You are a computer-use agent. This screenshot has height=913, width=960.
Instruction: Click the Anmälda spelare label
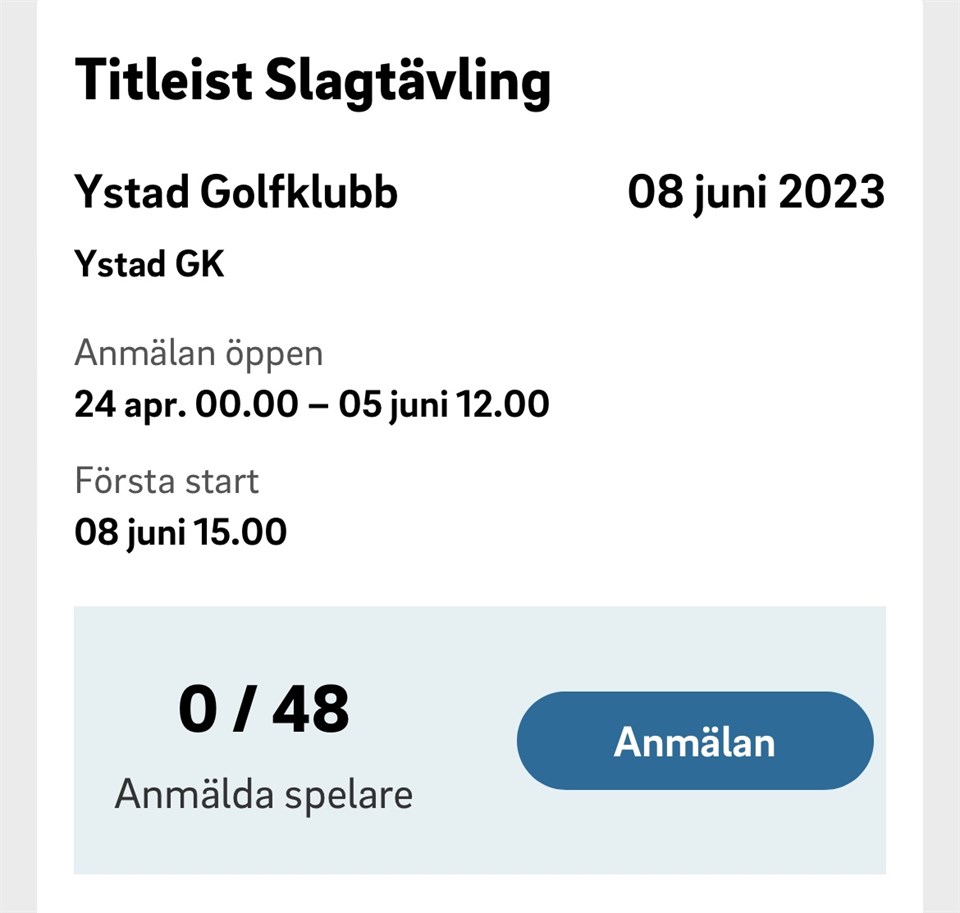[x=264, y=795]
